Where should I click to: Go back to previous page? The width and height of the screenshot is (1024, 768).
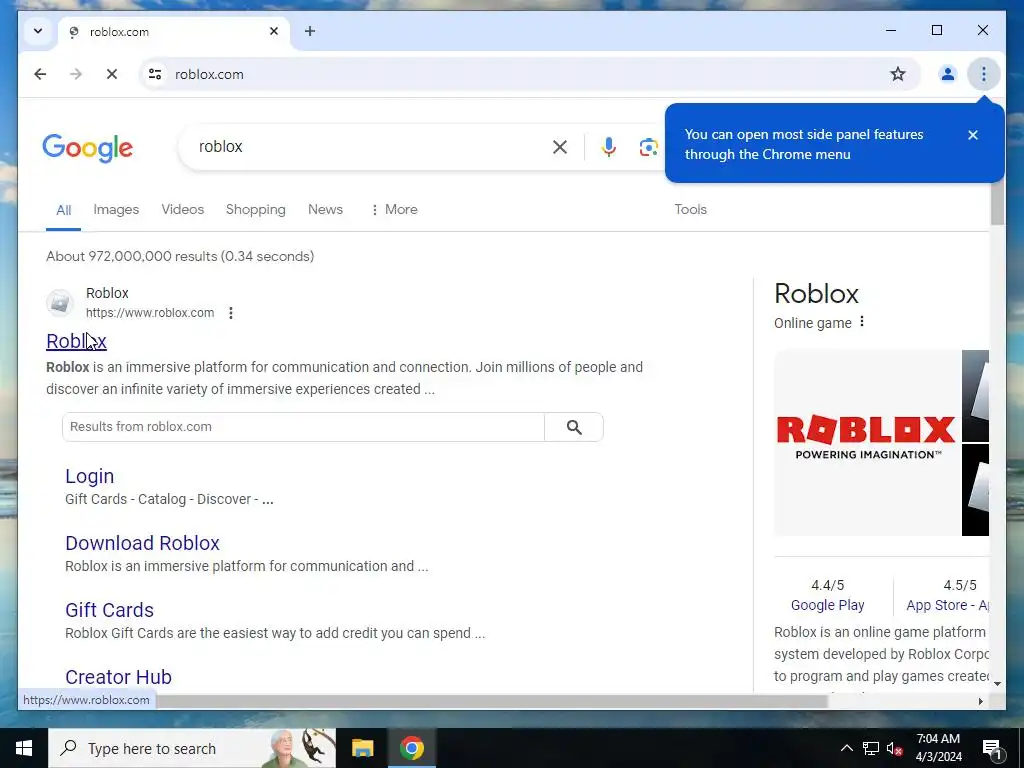40,74
